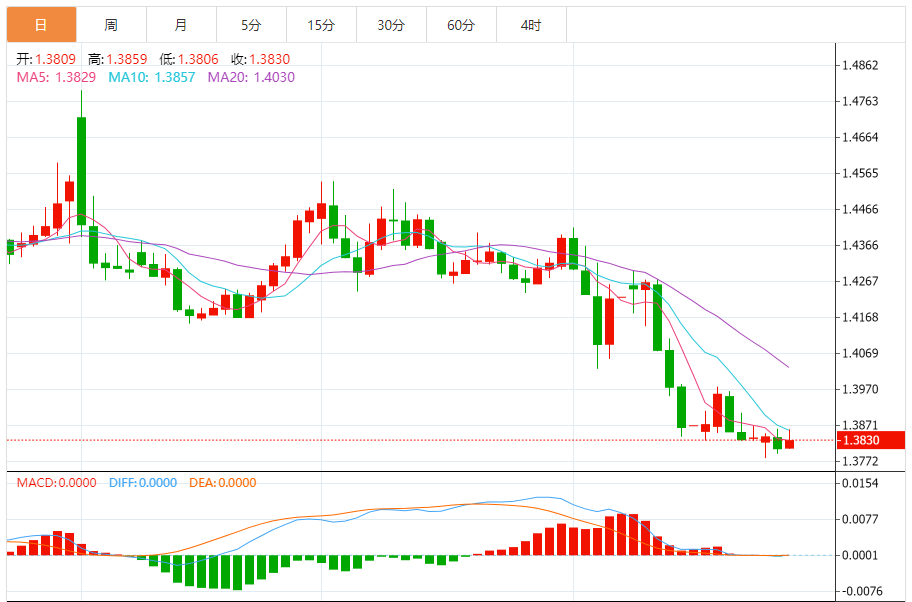Click the high price 高:1.3859

pyautogui.click(x=117, y=59)
